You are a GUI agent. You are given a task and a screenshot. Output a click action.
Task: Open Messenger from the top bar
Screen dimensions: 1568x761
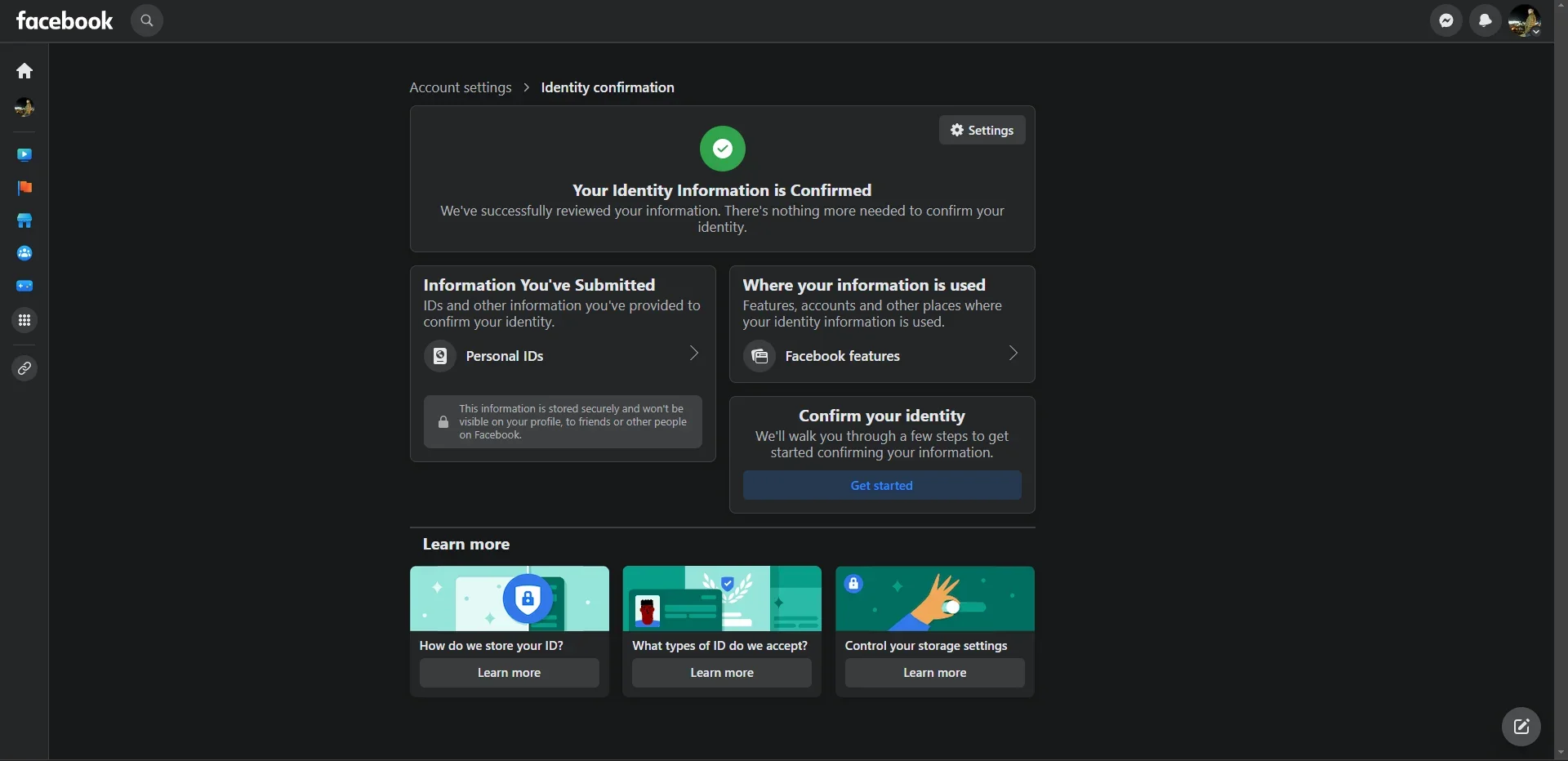tap(1446, 20)
